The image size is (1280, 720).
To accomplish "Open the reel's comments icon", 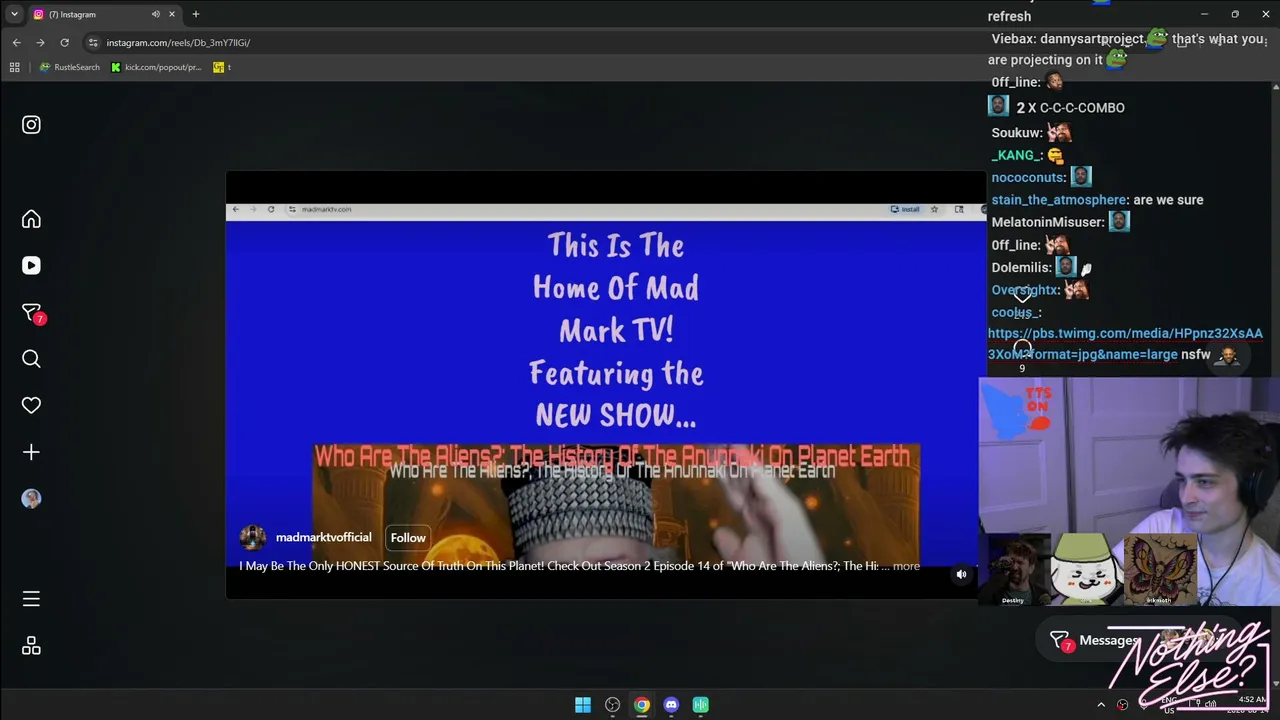I will tap(1022, 349).
